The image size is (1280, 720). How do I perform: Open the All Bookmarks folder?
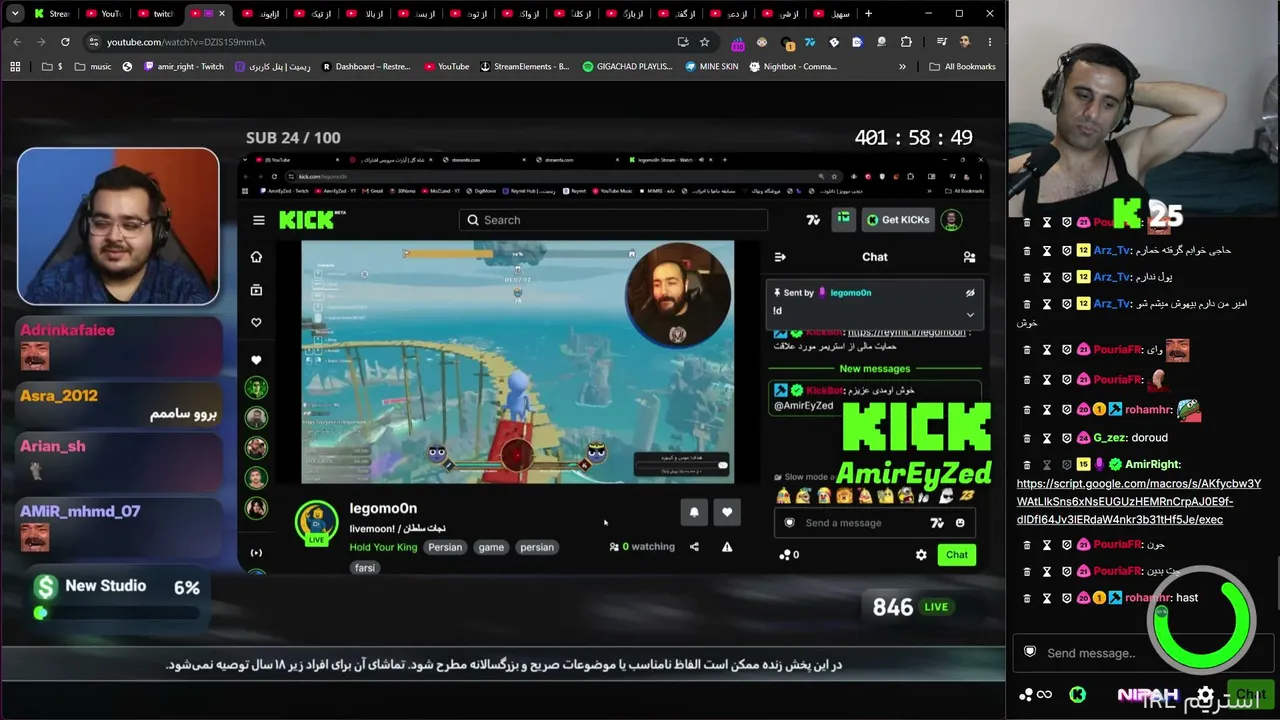pyautogui.click(x=962, y=67)
